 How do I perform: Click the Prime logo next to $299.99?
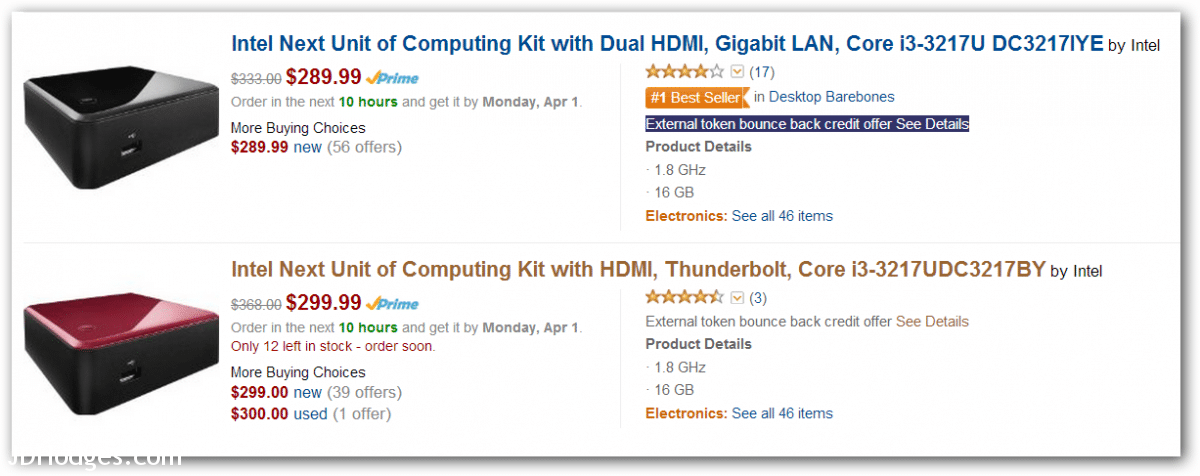tap(392, 304)
